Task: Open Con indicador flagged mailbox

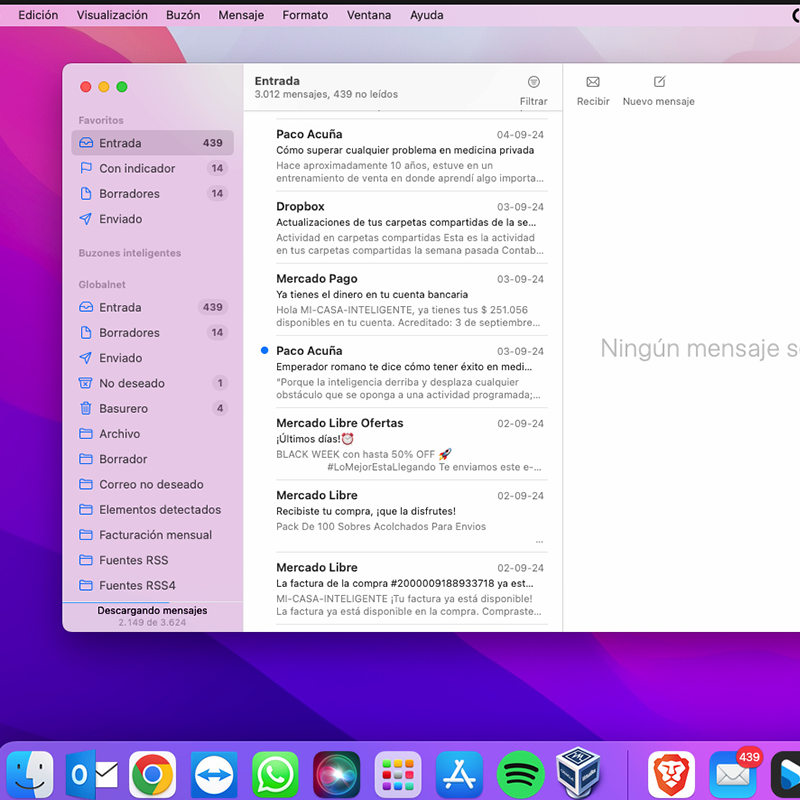Action: tap(137, 169)
